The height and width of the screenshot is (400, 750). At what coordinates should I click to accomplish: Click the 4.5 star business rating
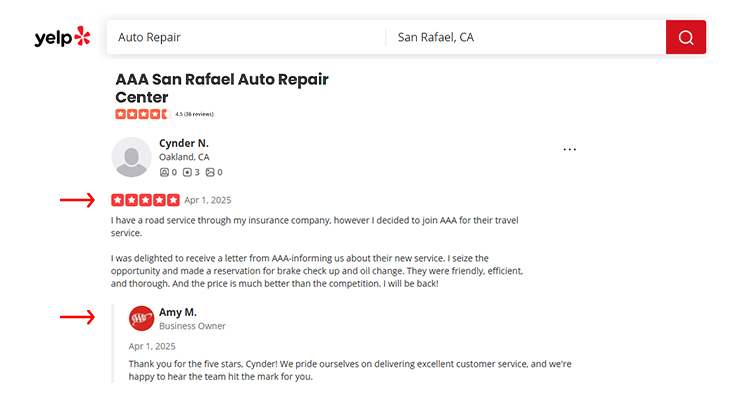pyautogui.click(x=143, y=114)
